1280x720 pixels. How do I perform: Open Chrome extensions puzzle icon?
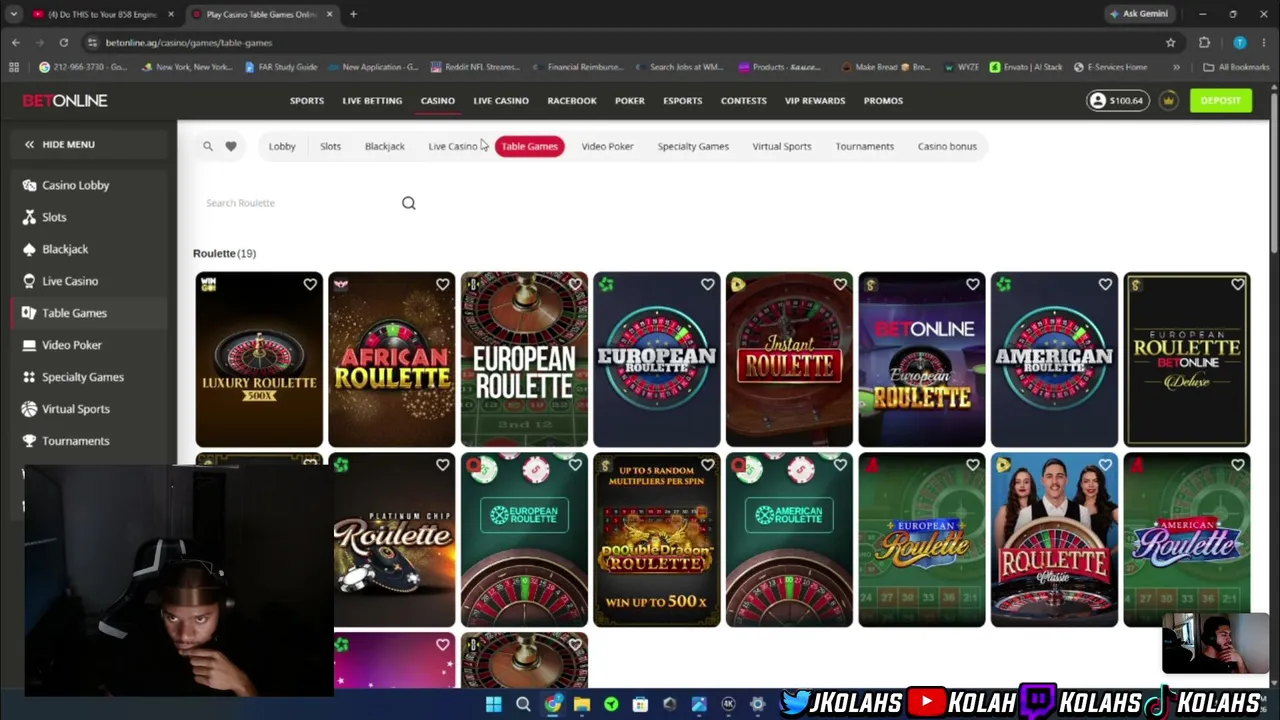coord(1204,43)
